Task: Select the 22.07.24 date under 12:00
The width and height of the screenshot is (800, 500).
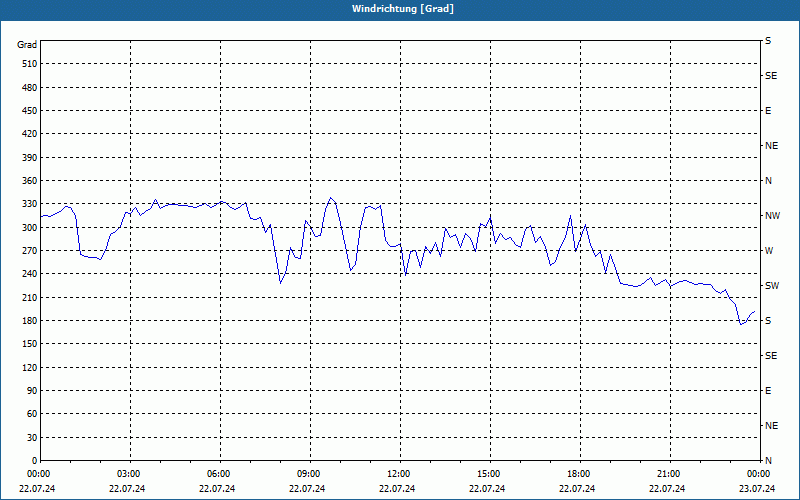Action: 397,489
